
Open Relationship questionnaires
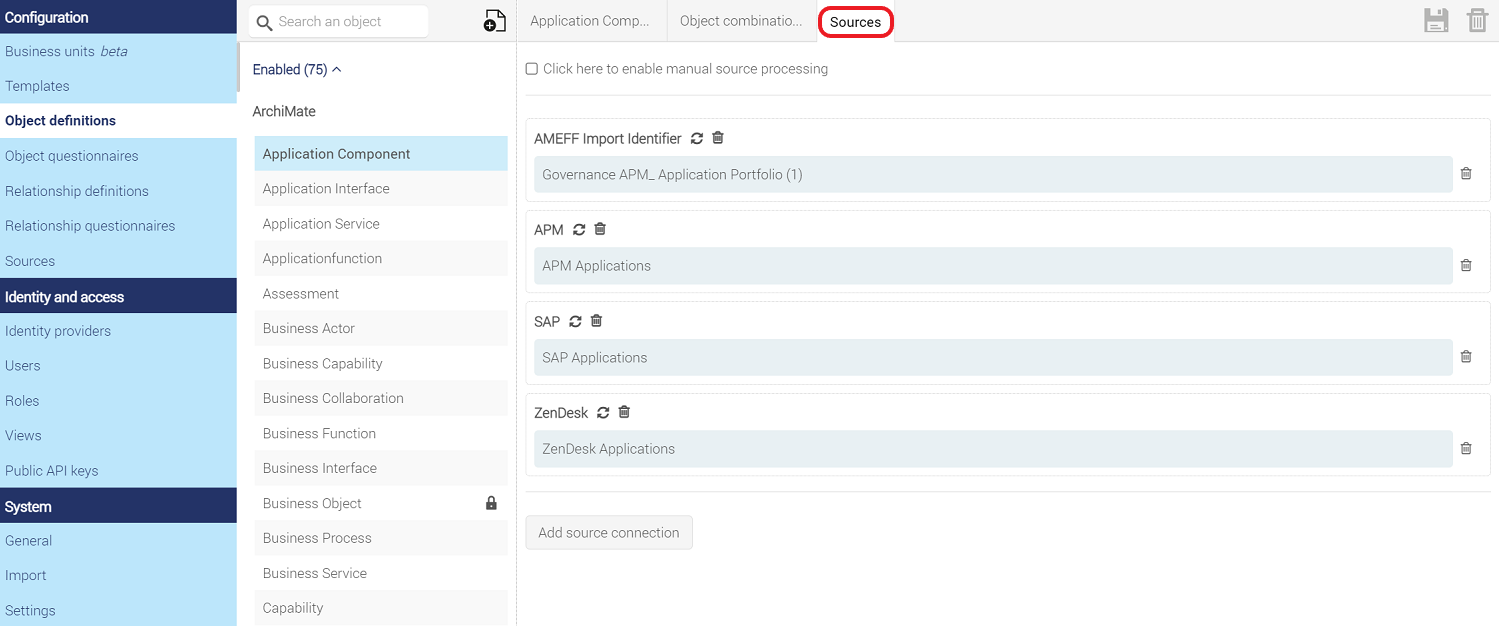tap(118, 226)
